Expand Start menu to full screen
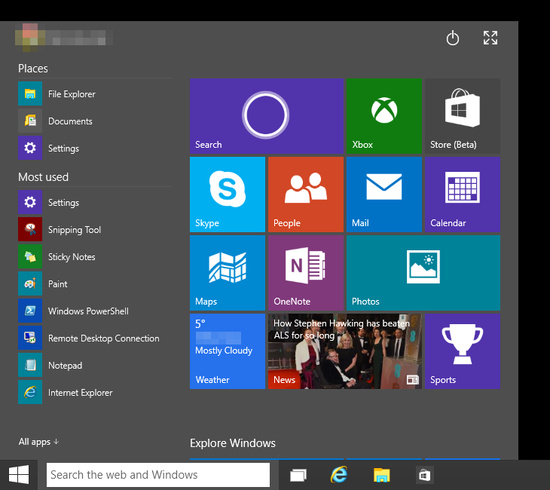This screenshot has height=490, width=550. pos(490,38)
